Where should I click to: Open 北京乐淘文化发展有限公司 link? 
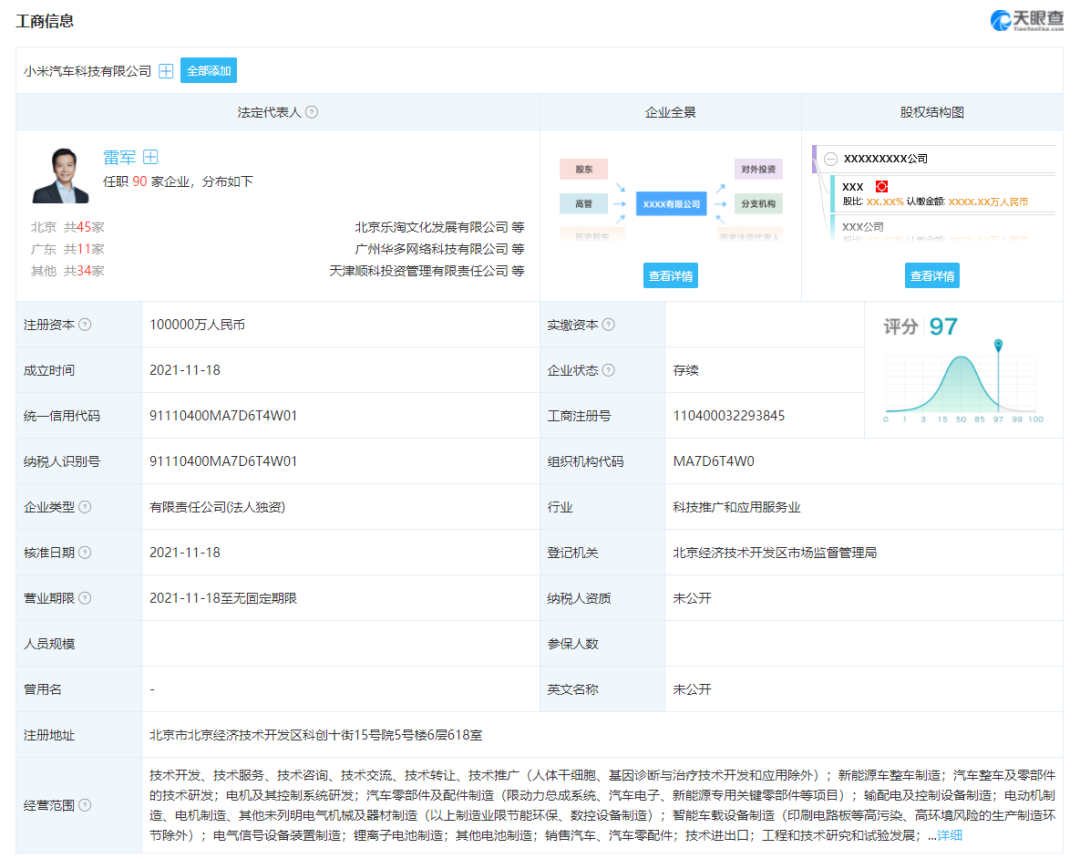pos(431,227)
